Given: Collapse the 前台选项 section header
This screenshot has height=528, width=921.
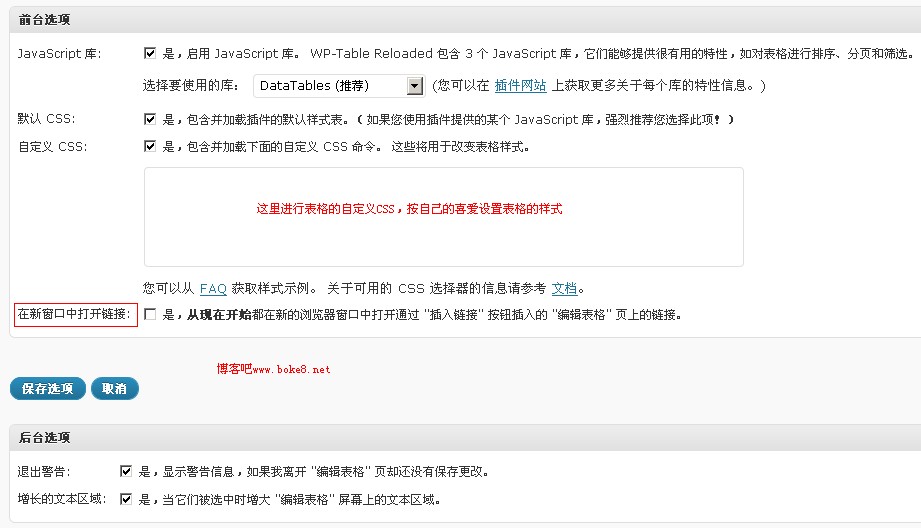Looking at the screenshot, I should tap(44, 20).
